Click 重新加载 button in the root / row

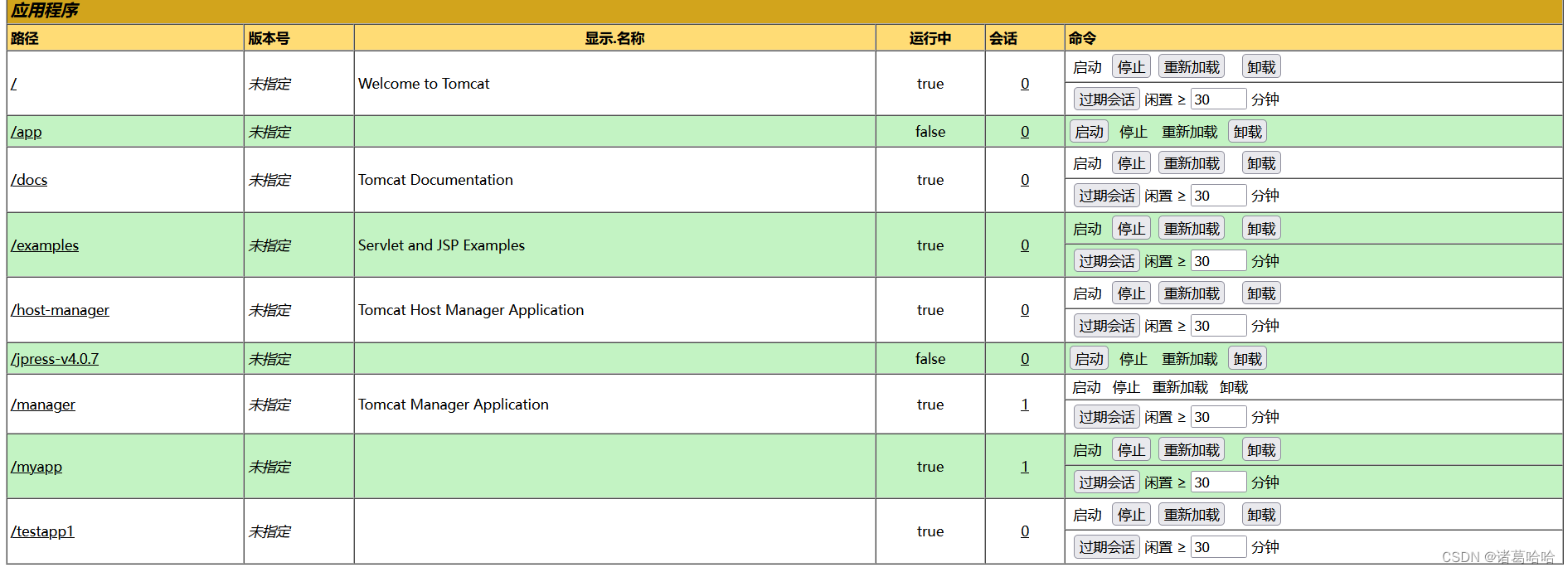[x=1192, y=67]
